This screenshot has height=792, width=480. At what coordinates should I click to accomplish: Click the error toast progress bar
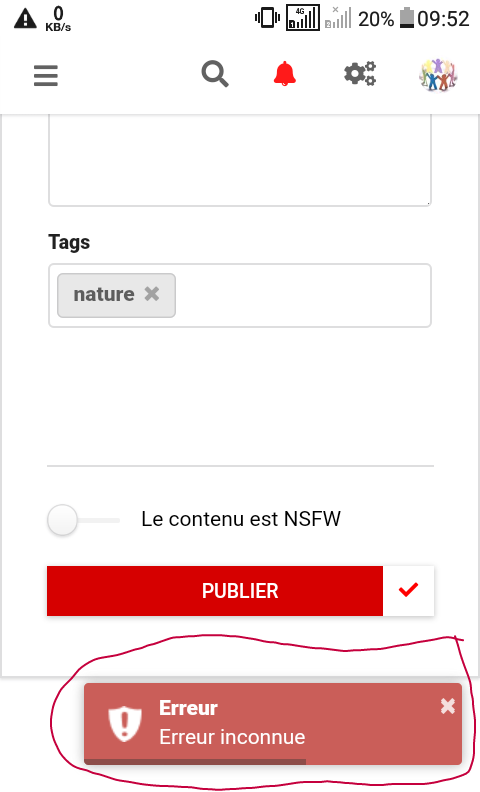195,761
